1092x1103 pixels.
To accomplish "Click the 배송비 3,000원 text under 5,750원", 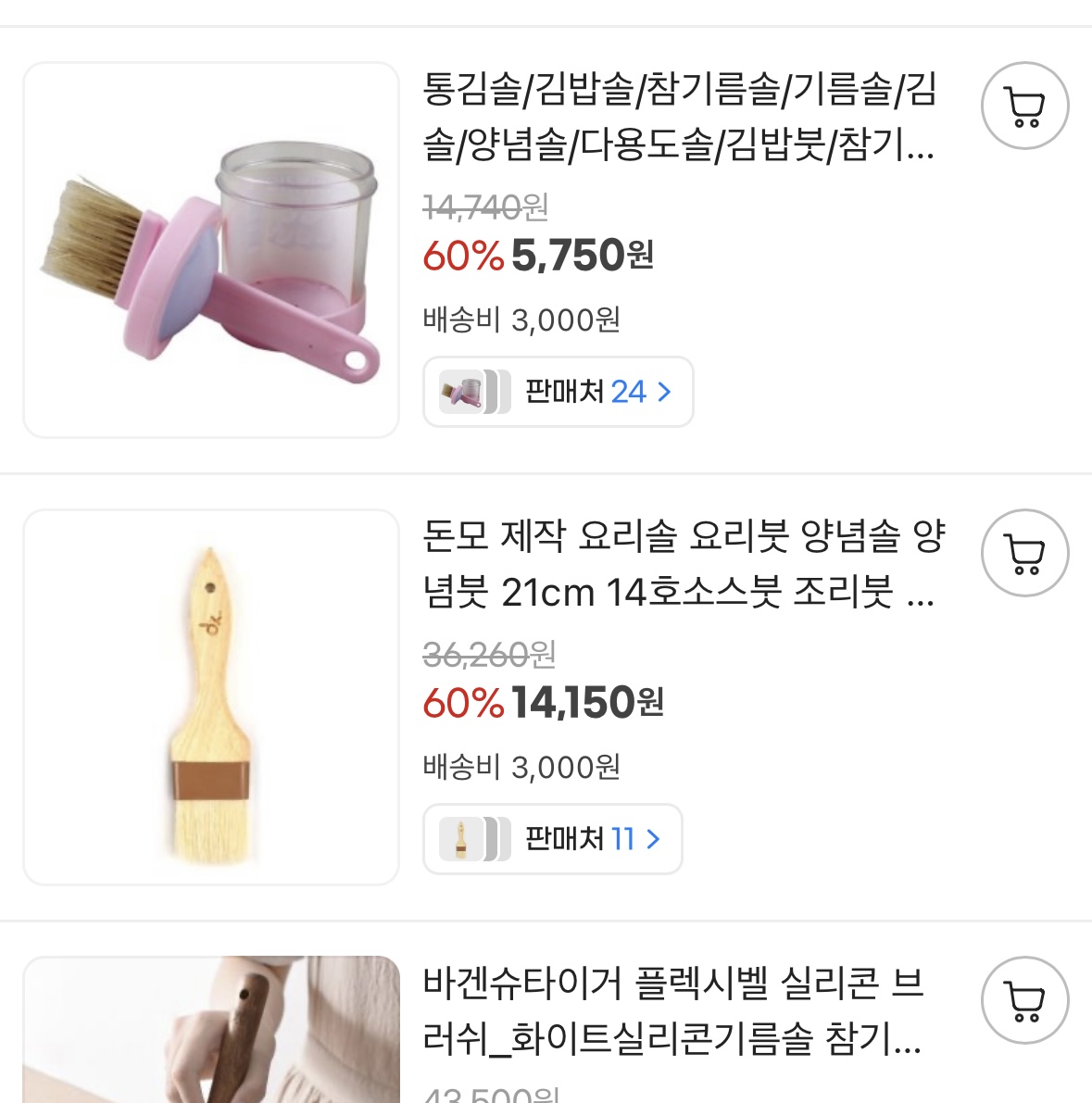I will coord(521,320).
